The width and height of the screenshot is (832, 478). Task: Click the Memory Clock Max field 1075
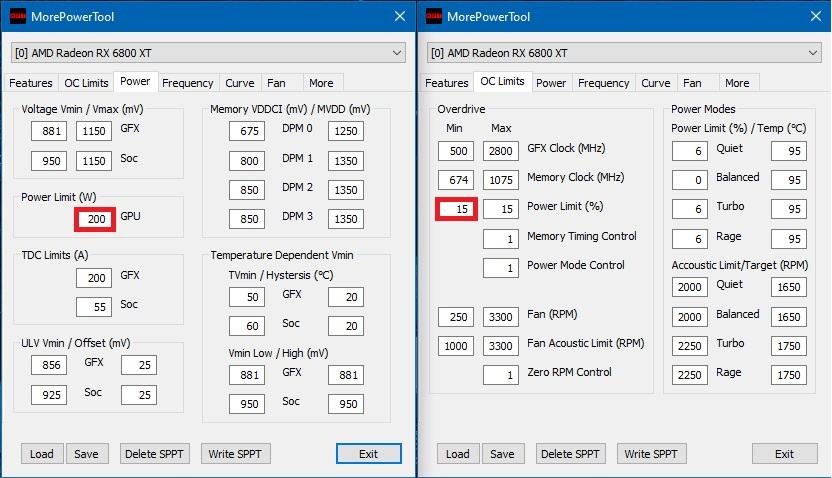click(x=501, y=180)
